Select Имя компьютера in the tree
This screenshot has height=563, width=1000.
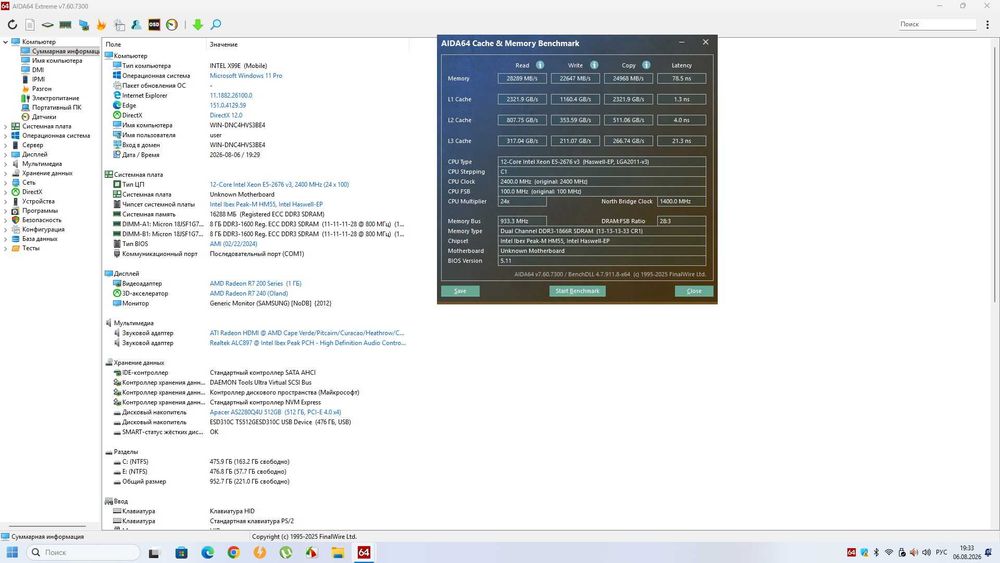[57, 61]
